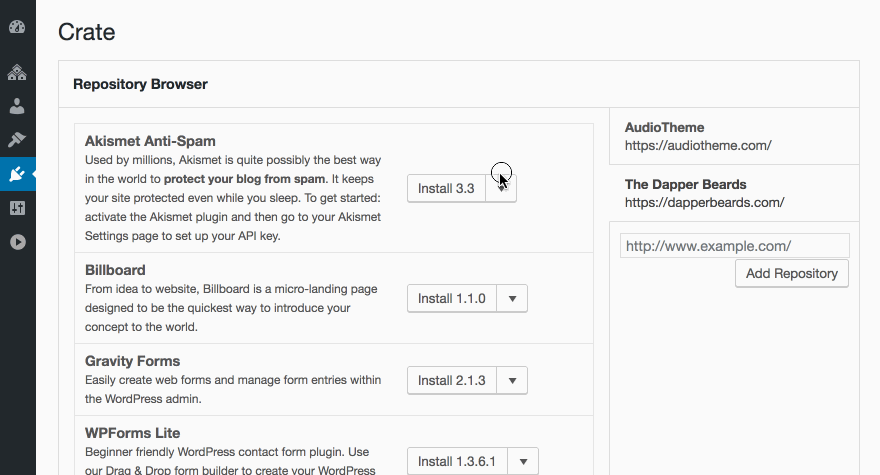Click the Billboard plugin title
The width and height of the screenshot is (880, 475).
115,270
